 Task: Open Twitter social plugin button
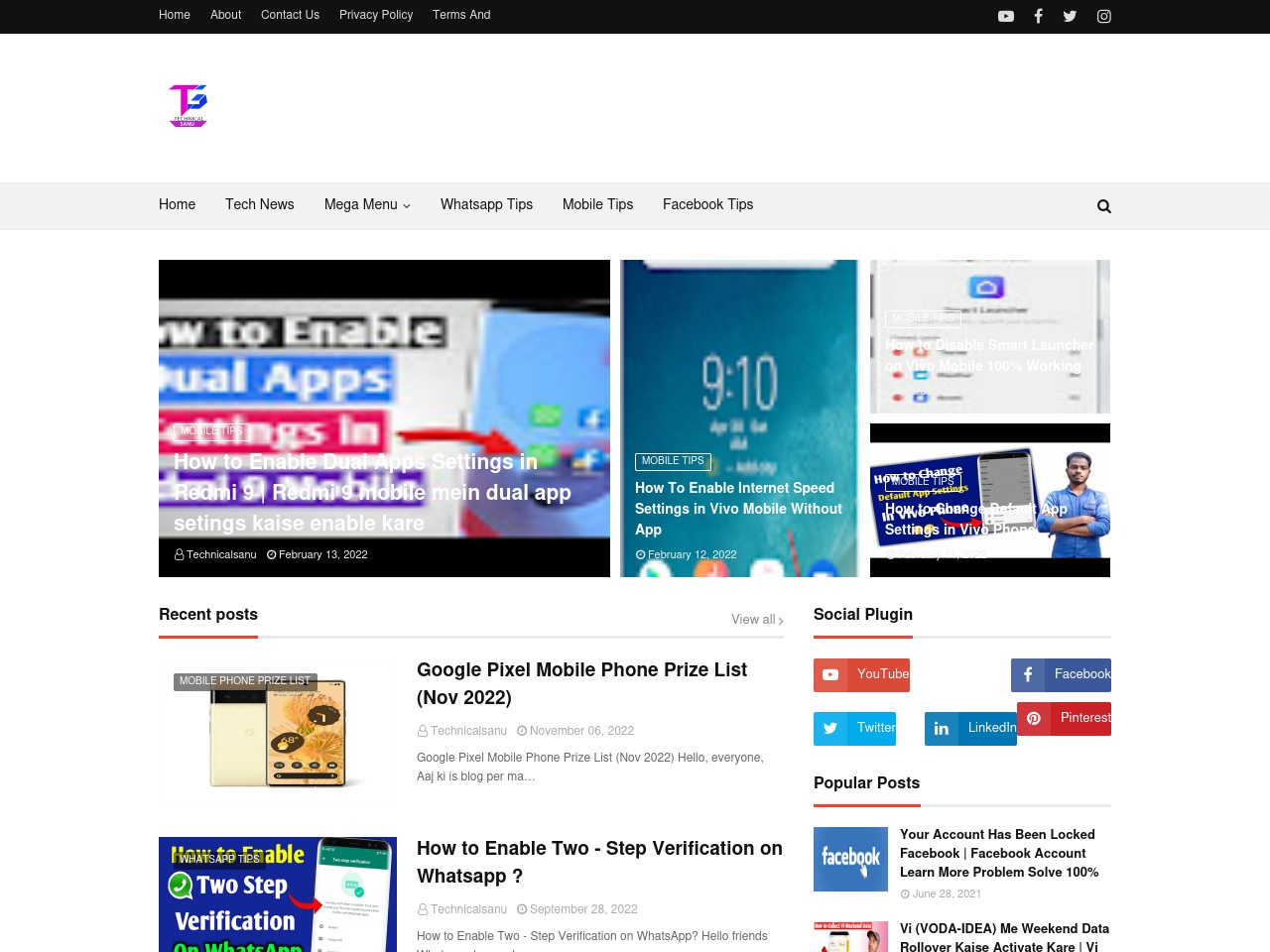[854, 729]
